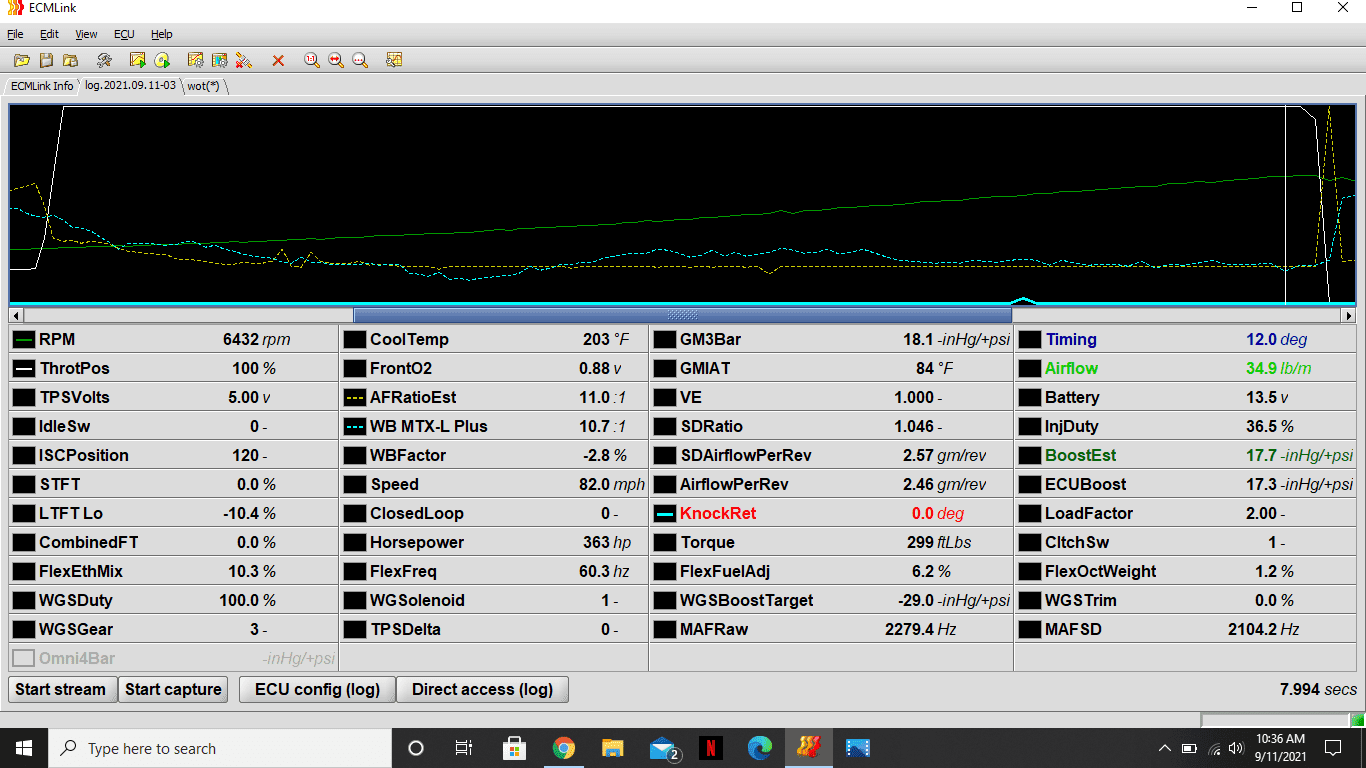The width and height of the screenshot is (1366, 768).
Task: Click the disconnect cable toolbar icon
Action: point(244,60)
